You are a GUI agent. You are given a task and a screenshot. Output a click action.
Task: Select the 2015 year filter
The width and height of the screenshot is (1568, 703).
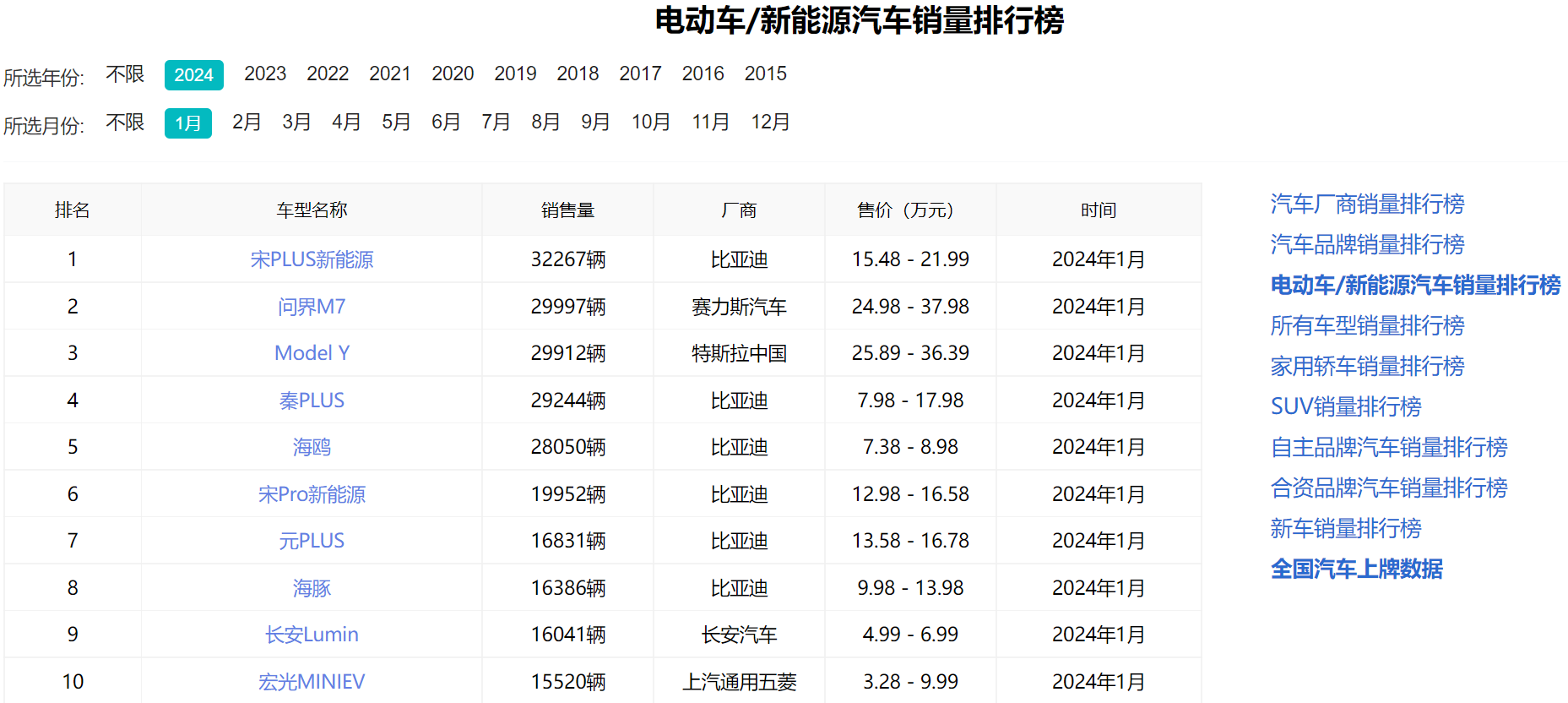coord(765,74)
